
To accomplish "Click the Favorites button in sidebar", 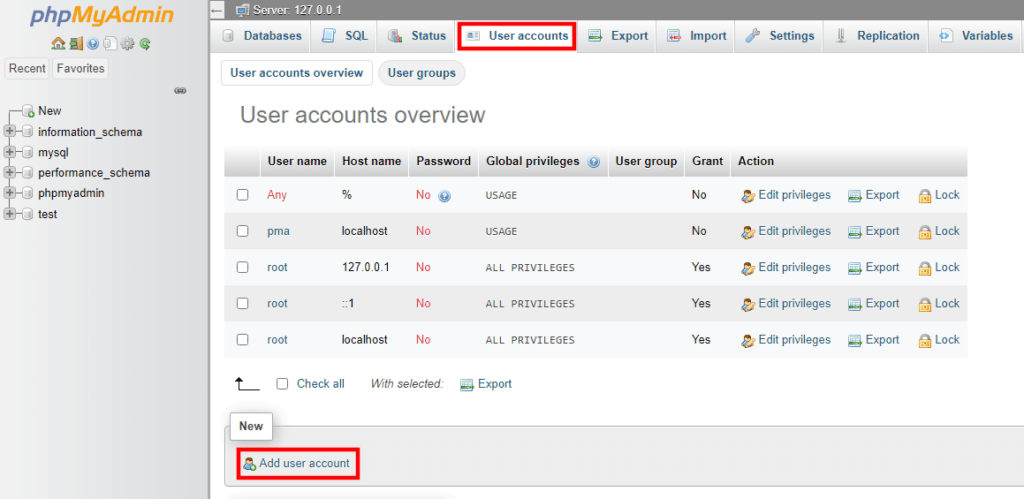I will (x=79, y=69).
